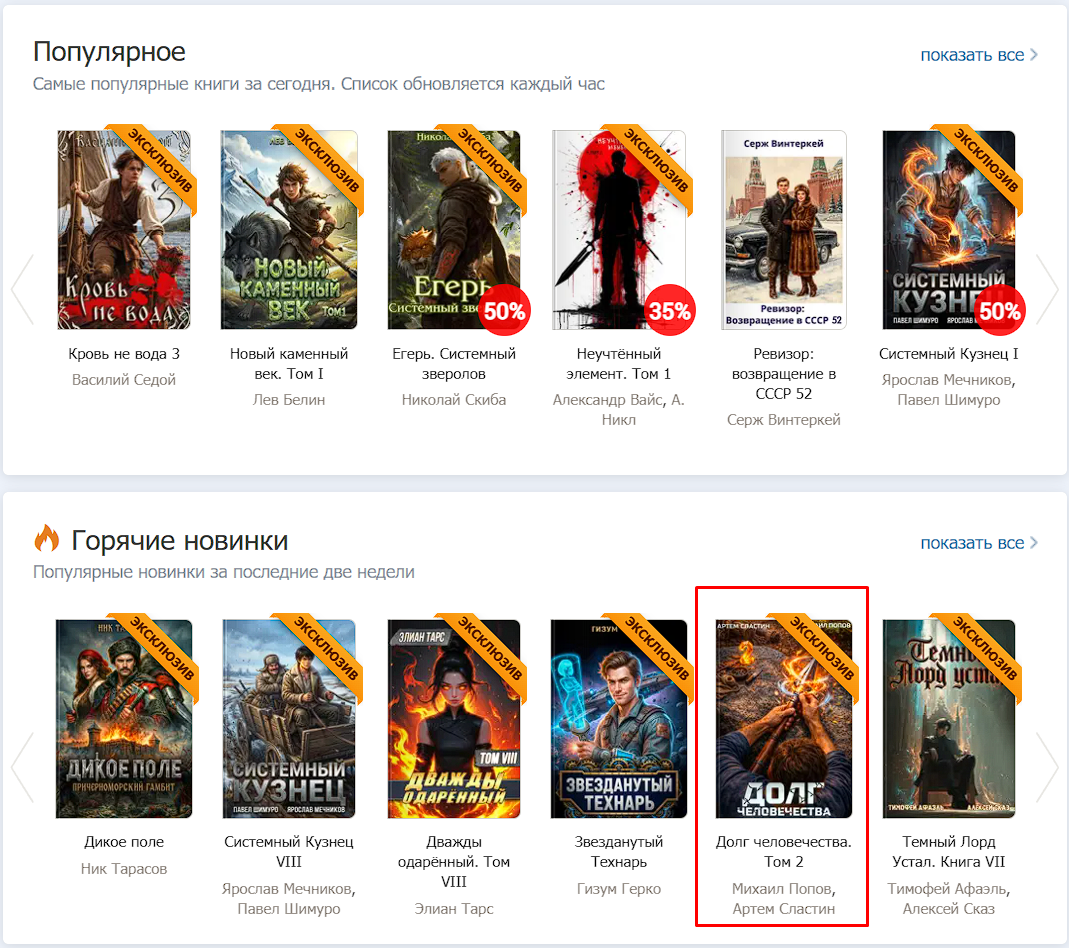Open 'показать все' for Горячие новинки

tap(978, 543)
